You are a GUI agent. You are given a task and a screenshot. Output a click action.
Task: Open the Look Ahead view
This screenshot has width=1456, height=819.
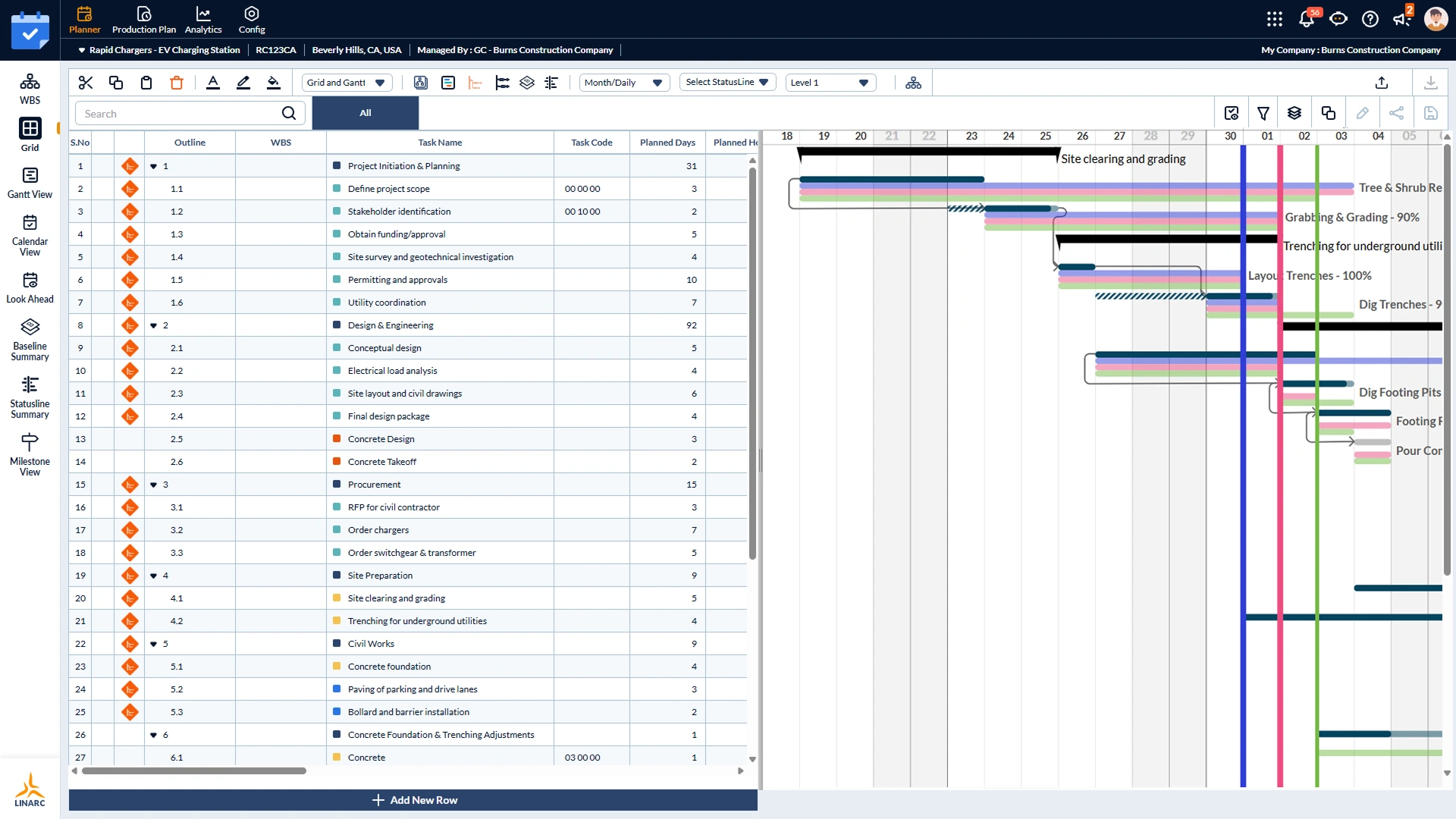[x=30, y=287]
